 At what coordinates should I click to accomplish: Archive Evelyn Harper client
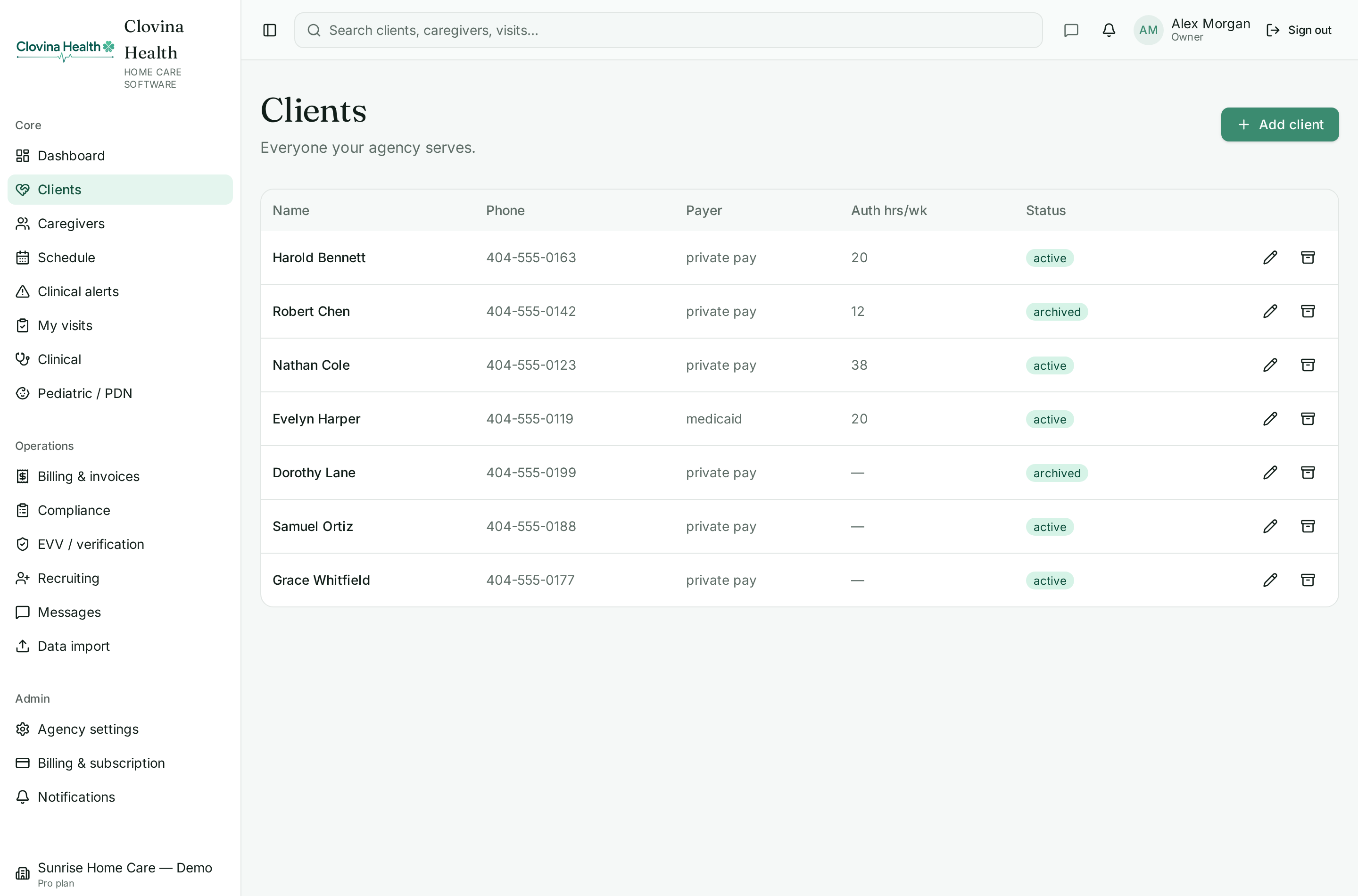pos(1308,419)
